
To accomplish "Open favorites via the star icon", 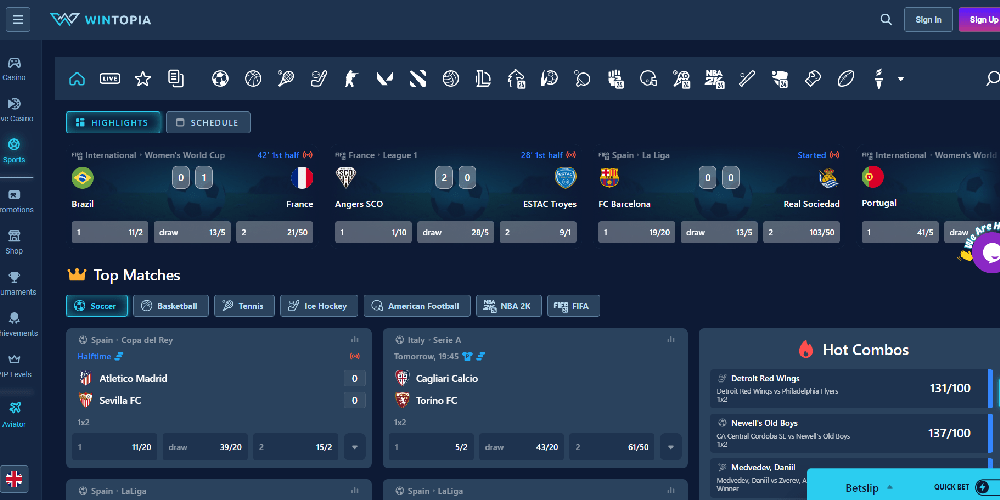I will [x=143, y=78].
